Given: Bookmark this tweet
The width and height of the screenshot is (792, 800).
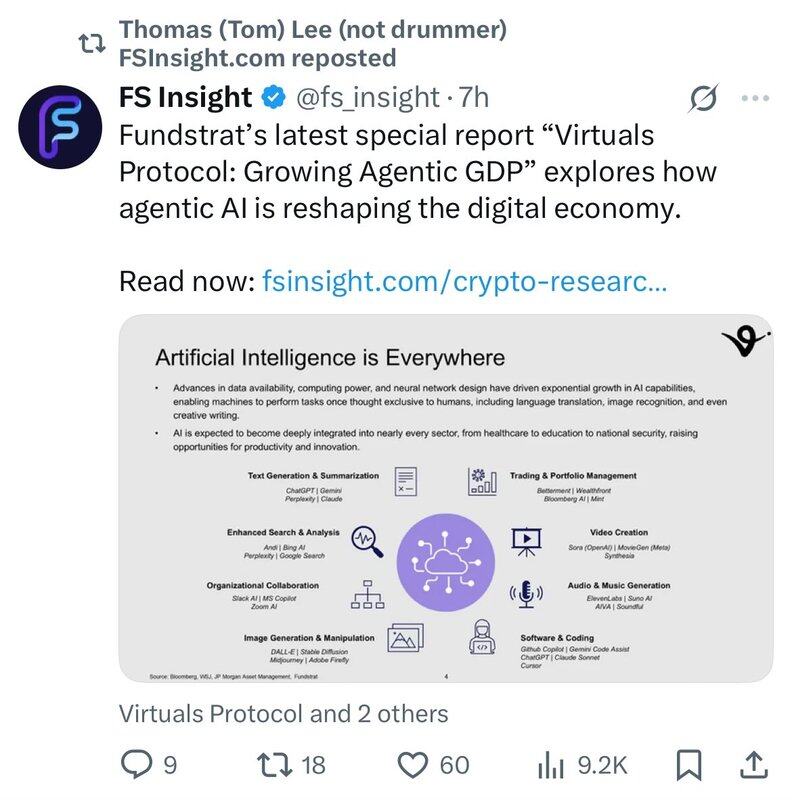Looking at the screenshot, I should point(688,765).
